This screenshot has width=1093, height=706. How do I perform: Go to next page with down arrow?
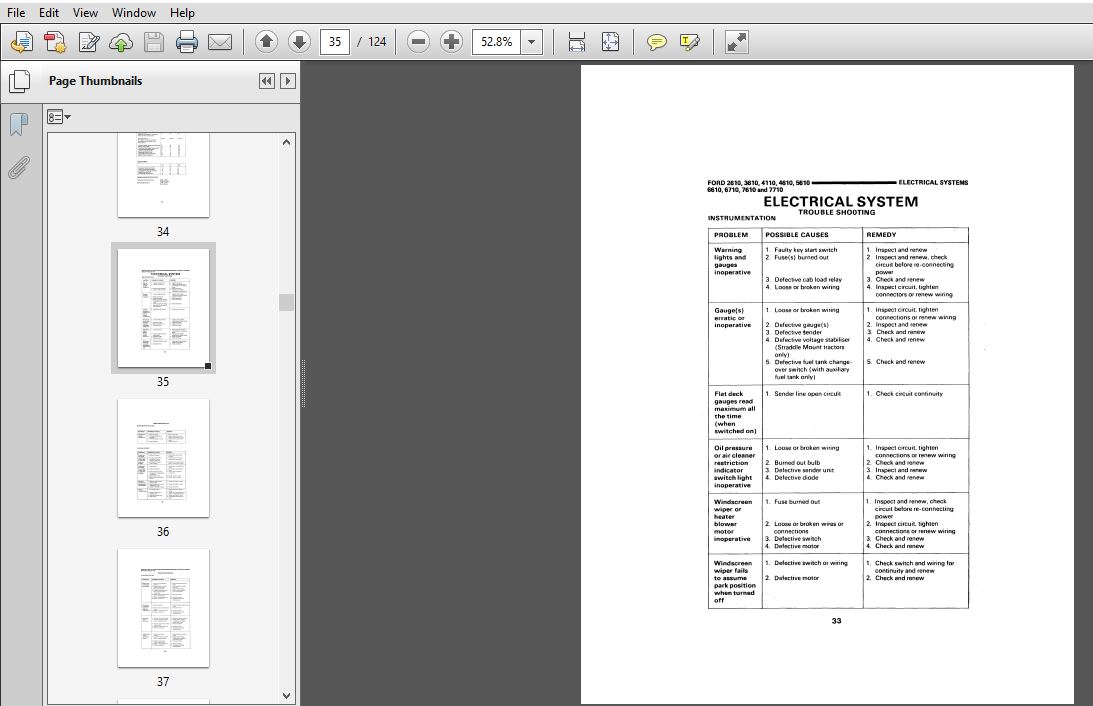[x=299, y=42]
